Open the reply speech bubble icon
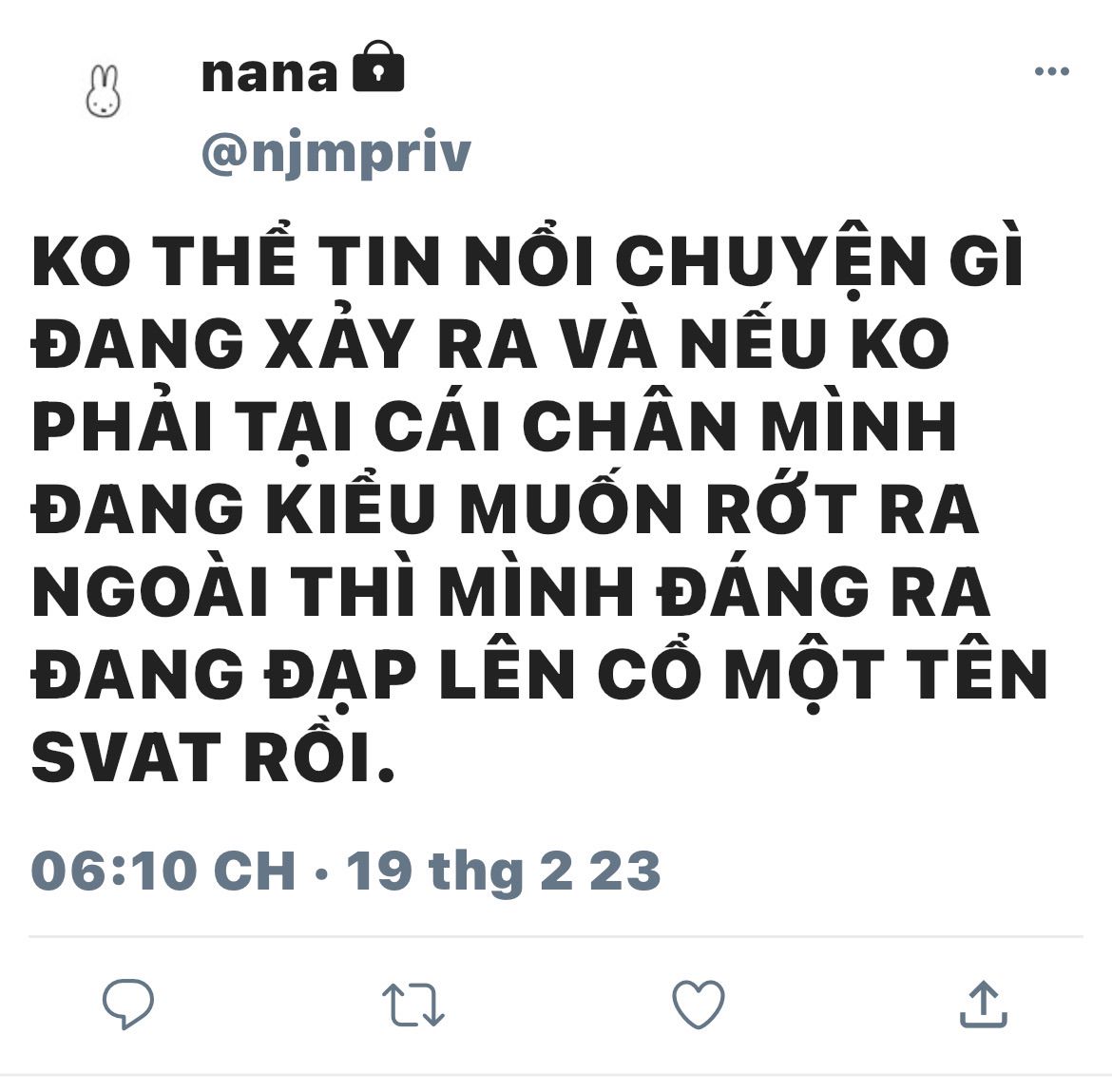 click(128, 1004)
